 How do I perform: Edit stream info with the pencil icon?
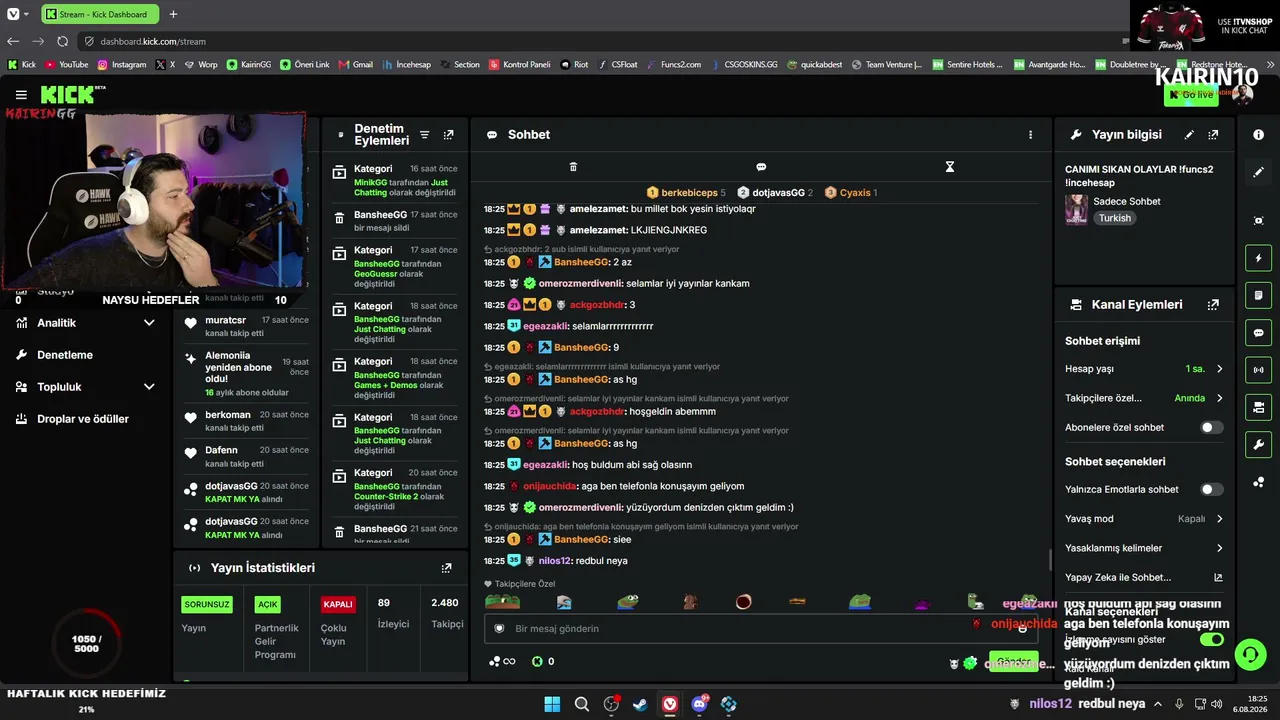(x=1189, y=135)
